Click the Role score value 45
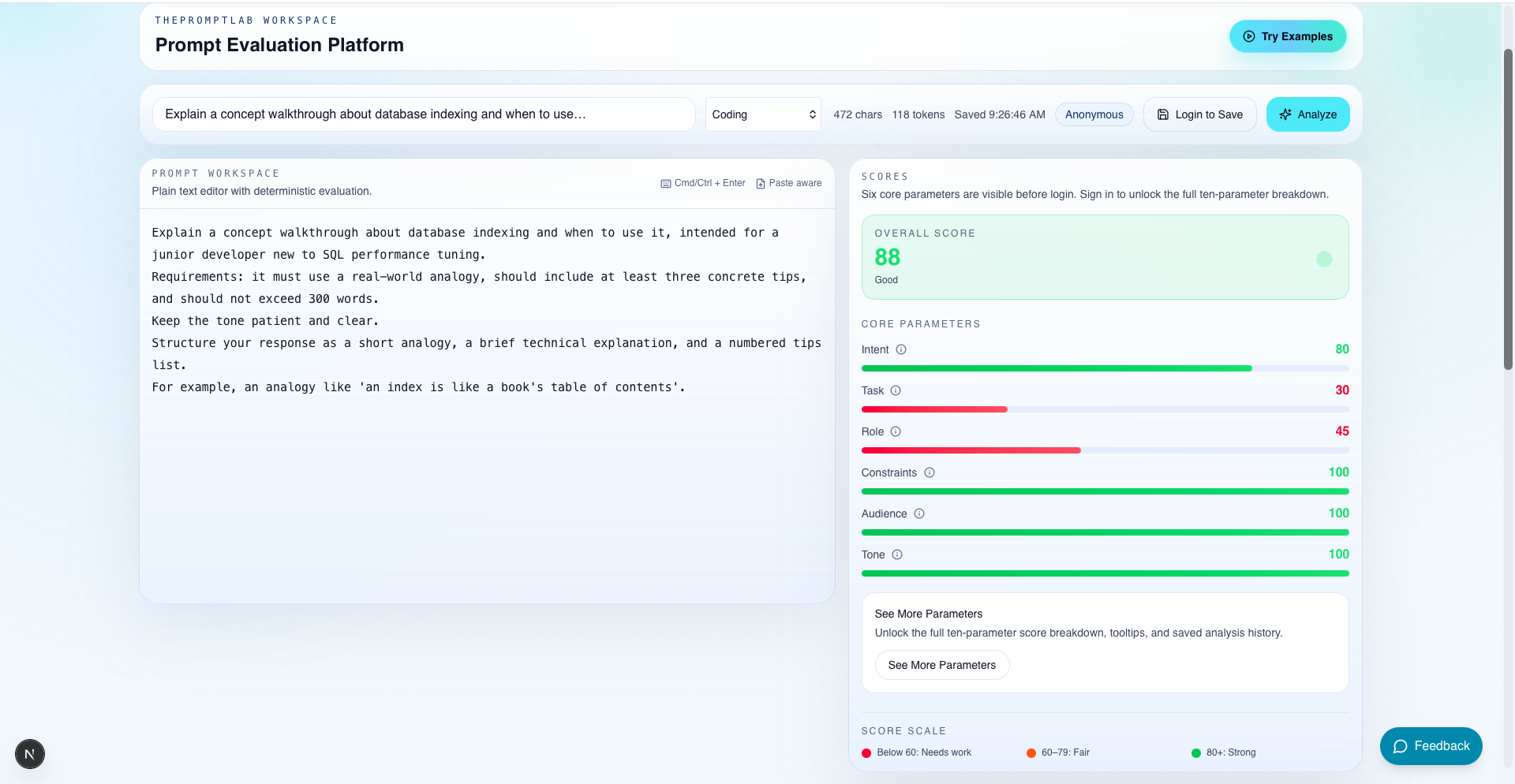 coord(1342,431)
